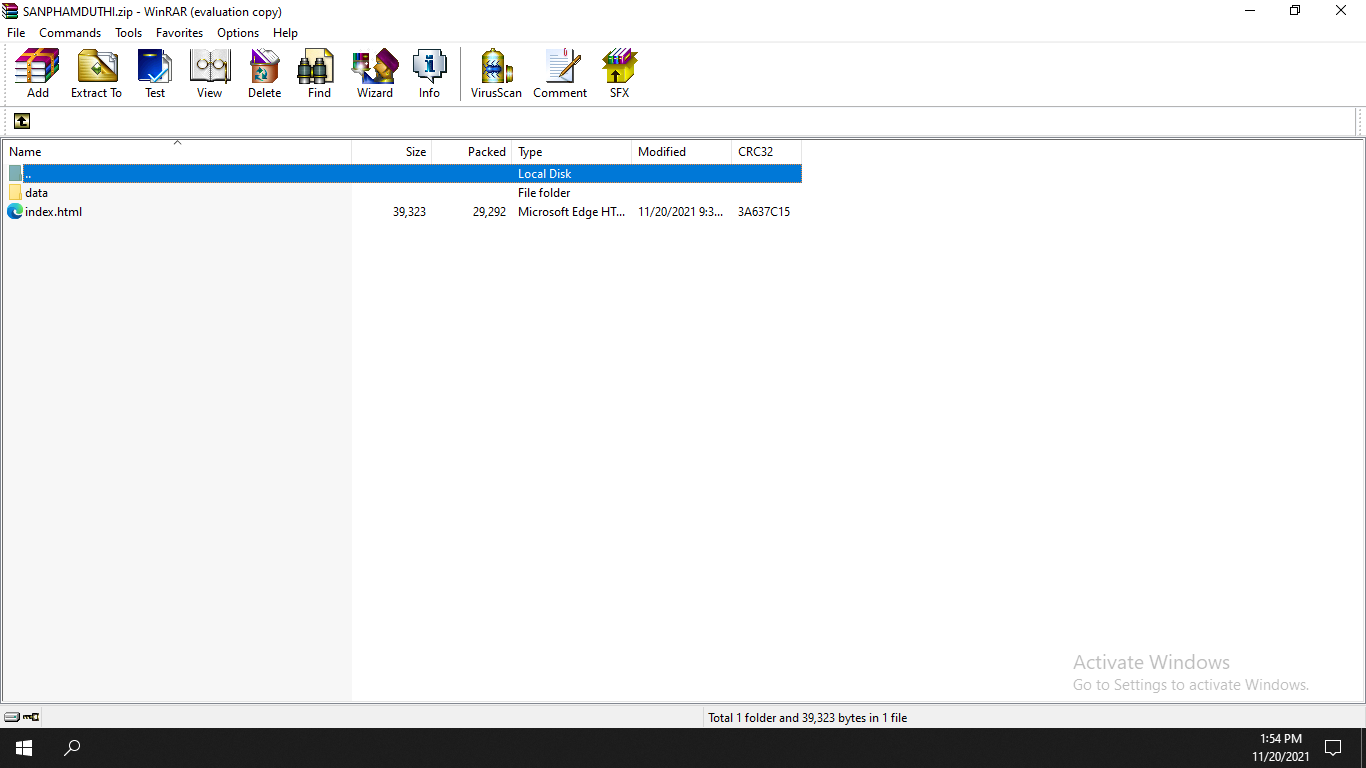1366x768 pixels.
Task: Expand the Favorites menu
Action: tap(179, 33)
